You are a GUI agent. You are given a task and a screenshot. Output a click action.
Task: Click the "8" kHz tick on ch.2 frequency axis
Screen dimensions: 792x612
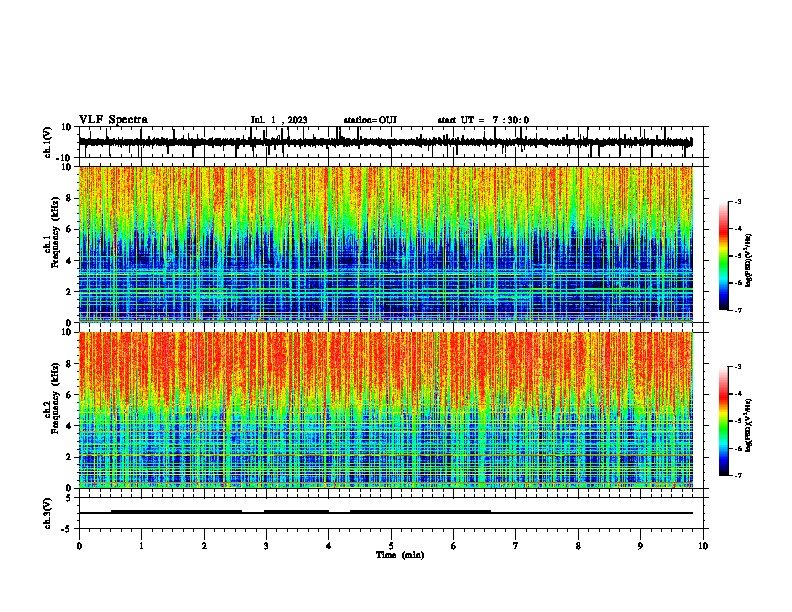(x=69, y=364)
